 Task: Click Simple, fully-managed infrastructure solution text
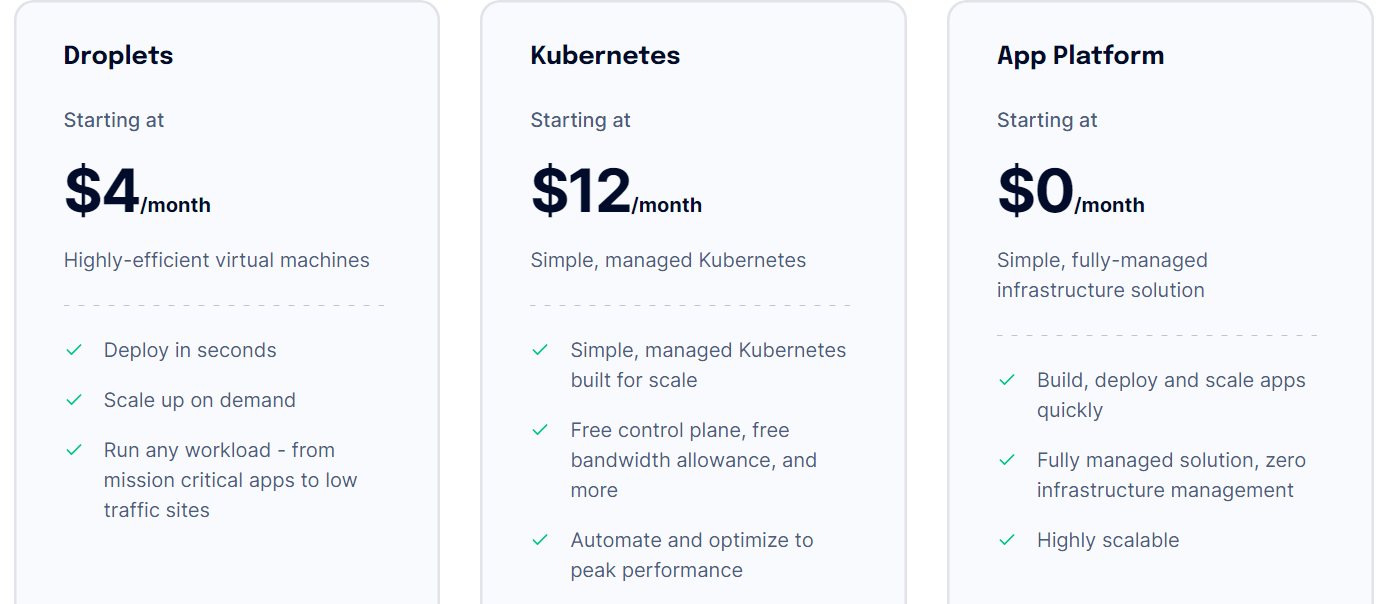point(1102,275)
